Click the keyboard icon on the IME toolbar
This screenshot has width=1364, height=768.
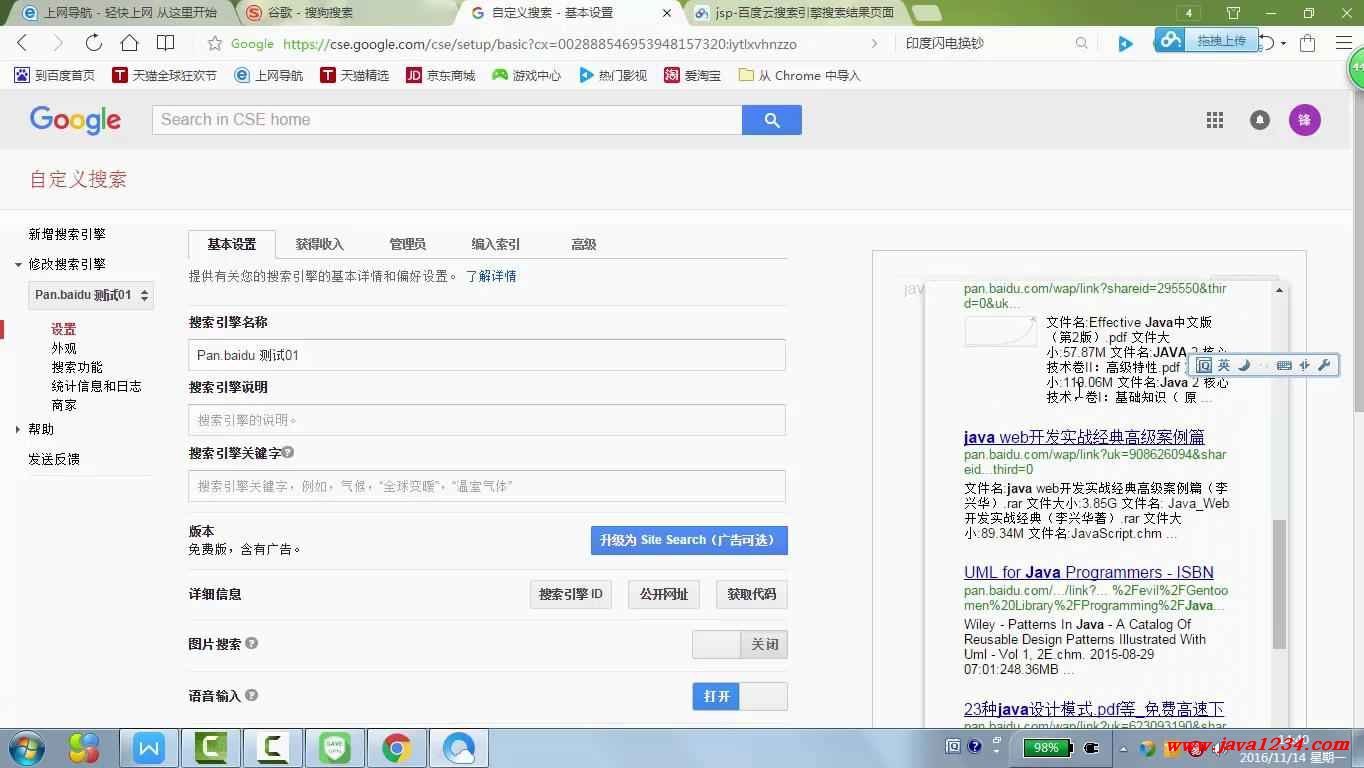tap(1285, 365)
